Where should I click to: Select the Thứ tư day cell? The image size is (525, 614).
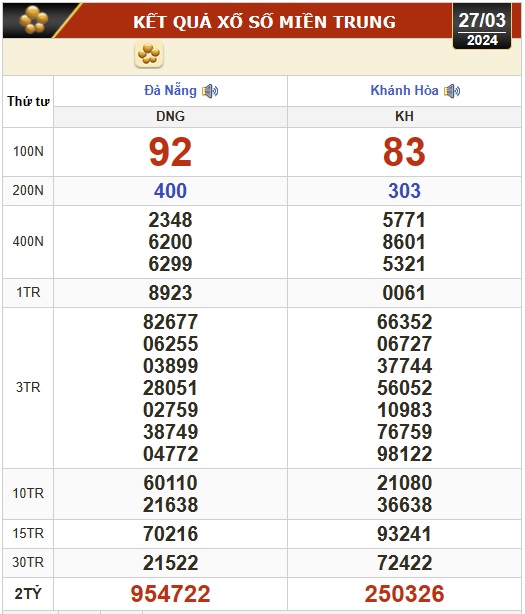click(x=28, y=101)
